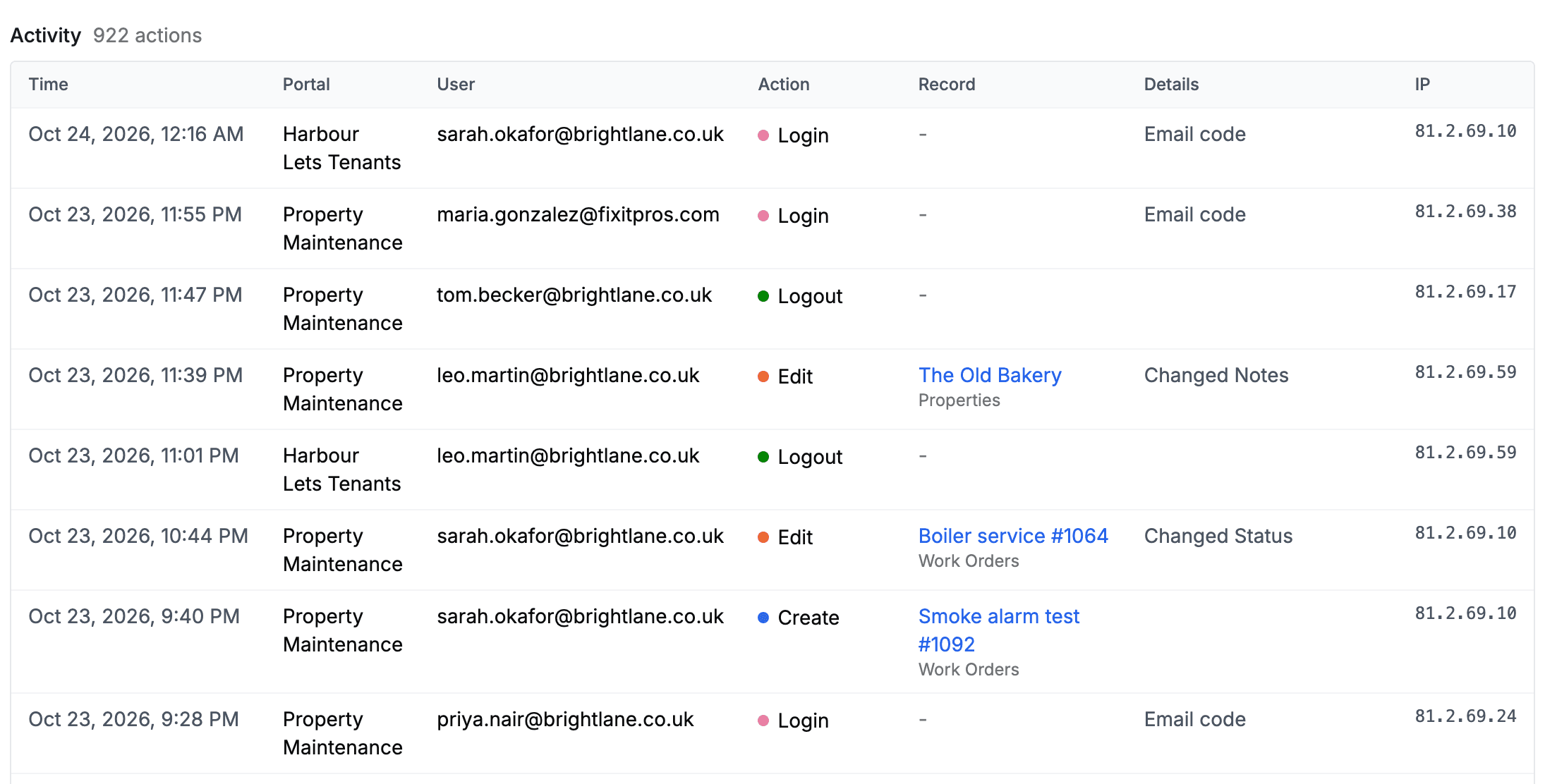
Task: Click Logout action in 11:01 PM row
Action: click(800, 457)
